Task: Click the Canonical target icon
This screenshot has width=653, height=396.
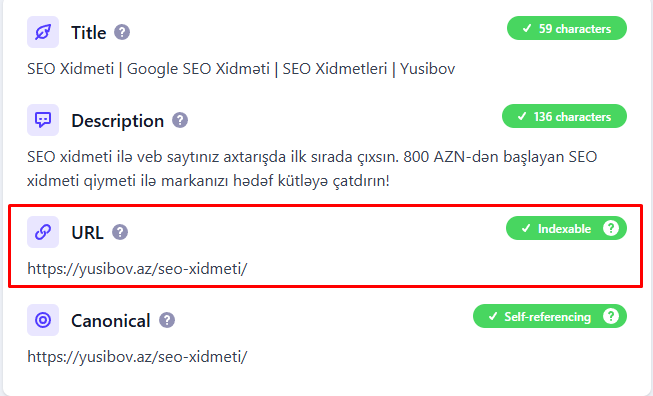Action: click(x=43, y=320)
